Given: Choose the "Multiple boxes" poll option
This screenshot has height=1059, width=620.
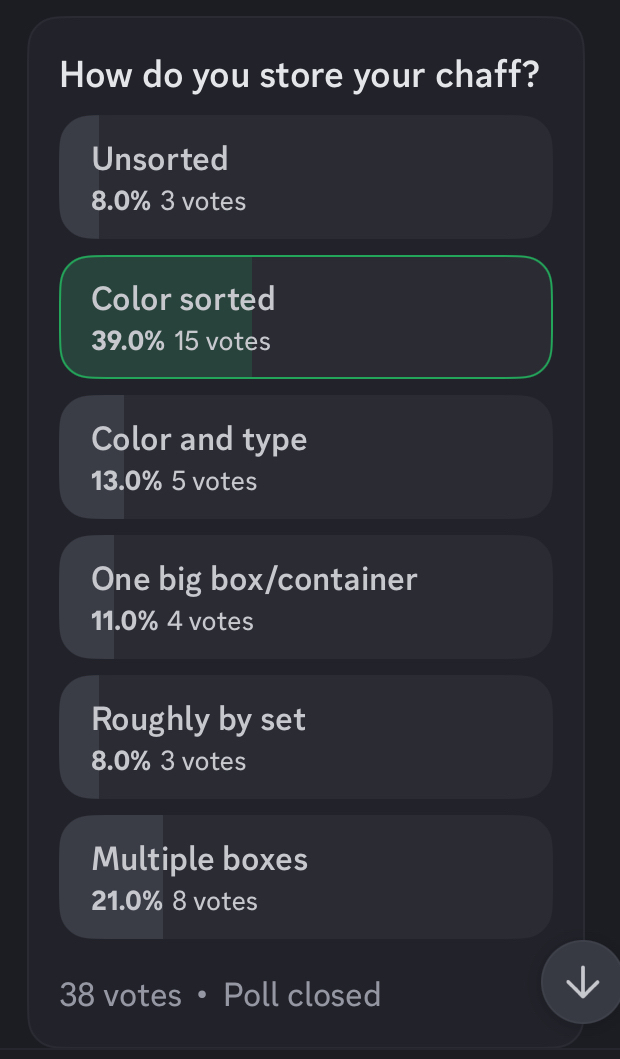Looking at the screenshot, I should 305,877.
